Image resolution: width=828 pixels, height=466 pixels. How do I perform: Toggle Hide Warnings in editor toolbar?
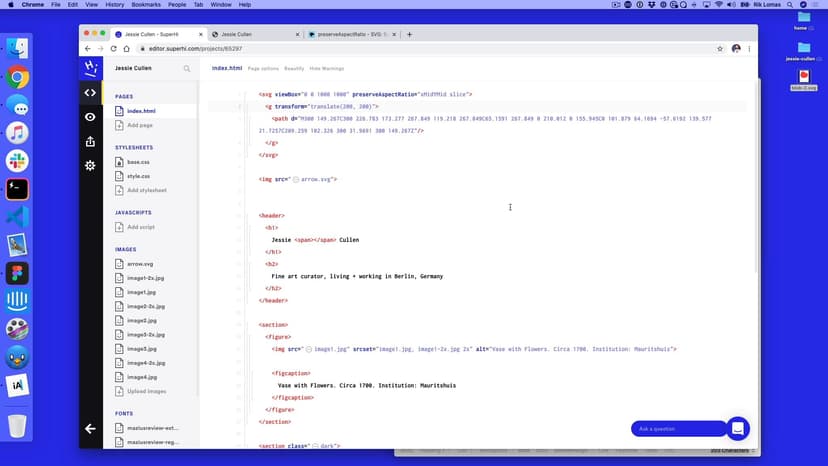pyautogui.click(x=327, y=69)
